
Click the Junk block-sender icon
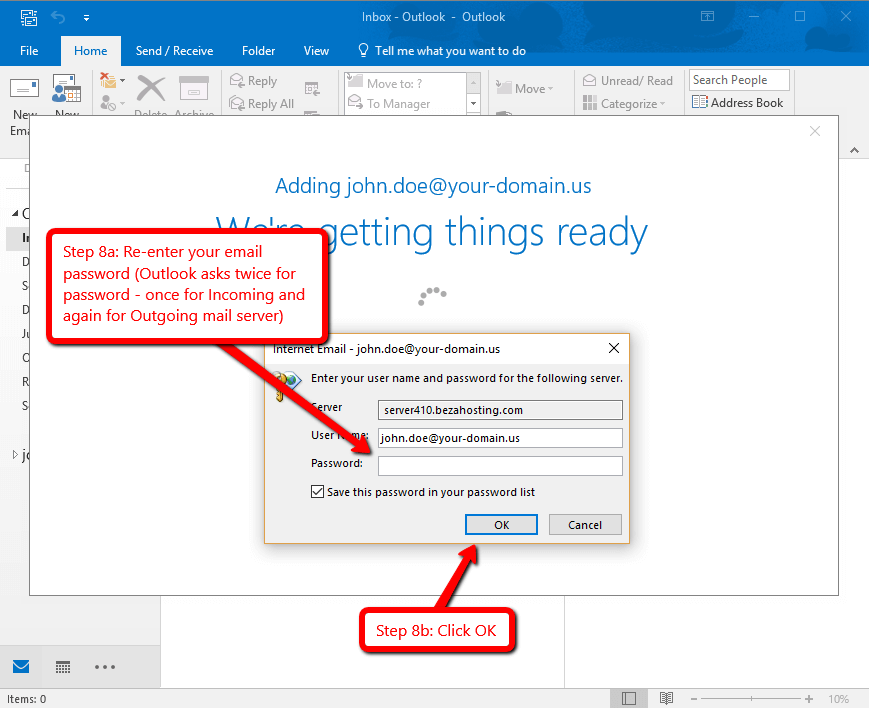point(108,103)
